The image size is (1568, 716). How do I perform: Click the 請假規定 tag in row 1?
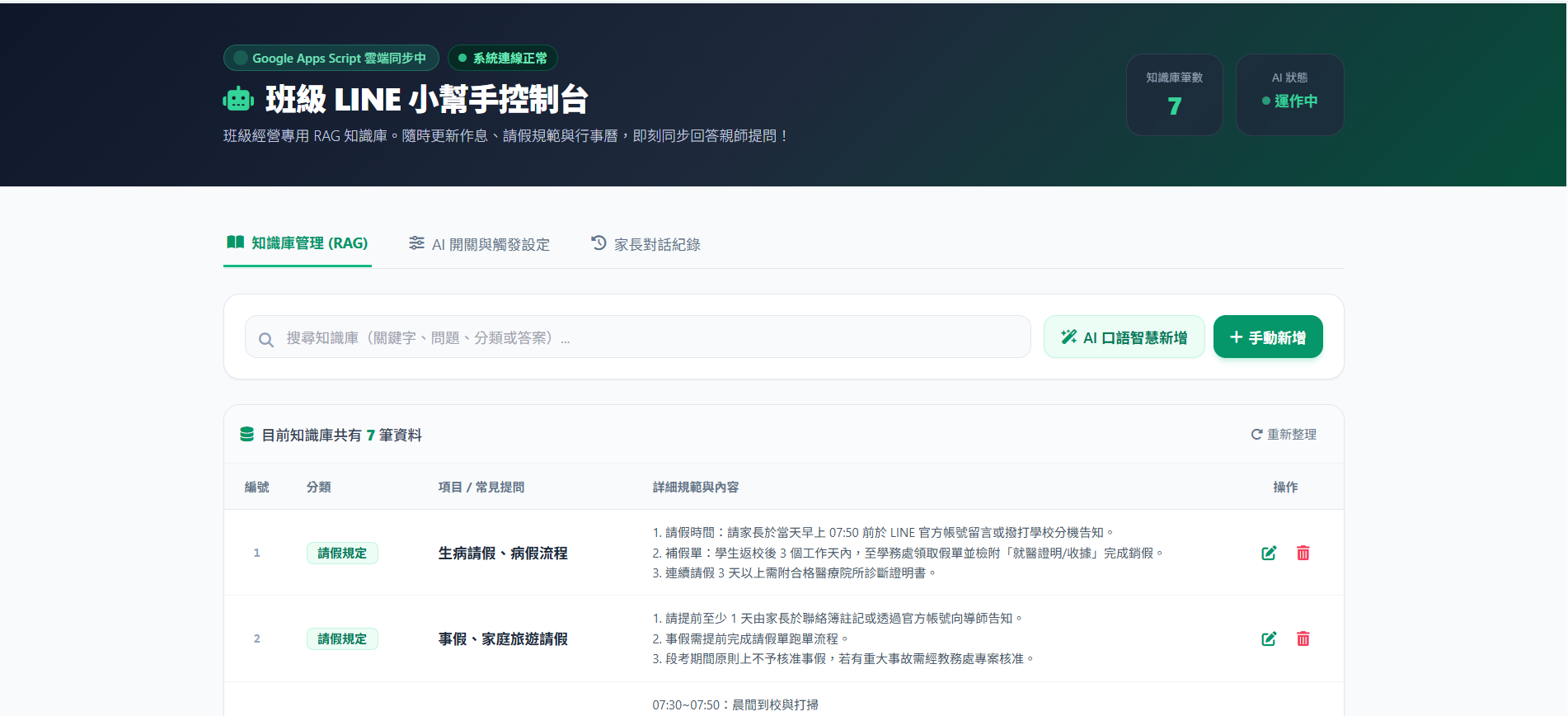click(x=342, y=553)
